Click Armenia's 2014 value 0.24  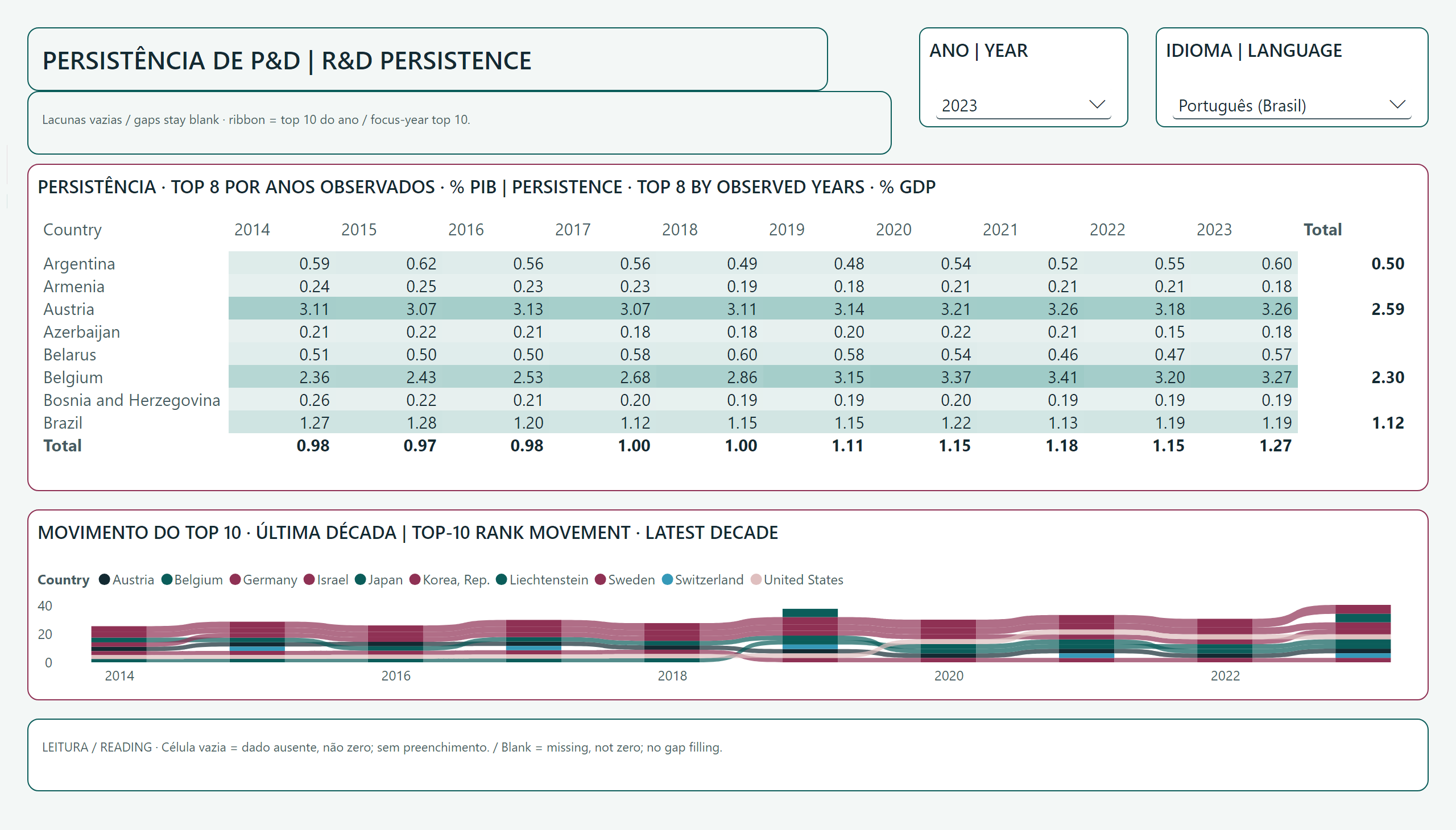coord(315,286)
